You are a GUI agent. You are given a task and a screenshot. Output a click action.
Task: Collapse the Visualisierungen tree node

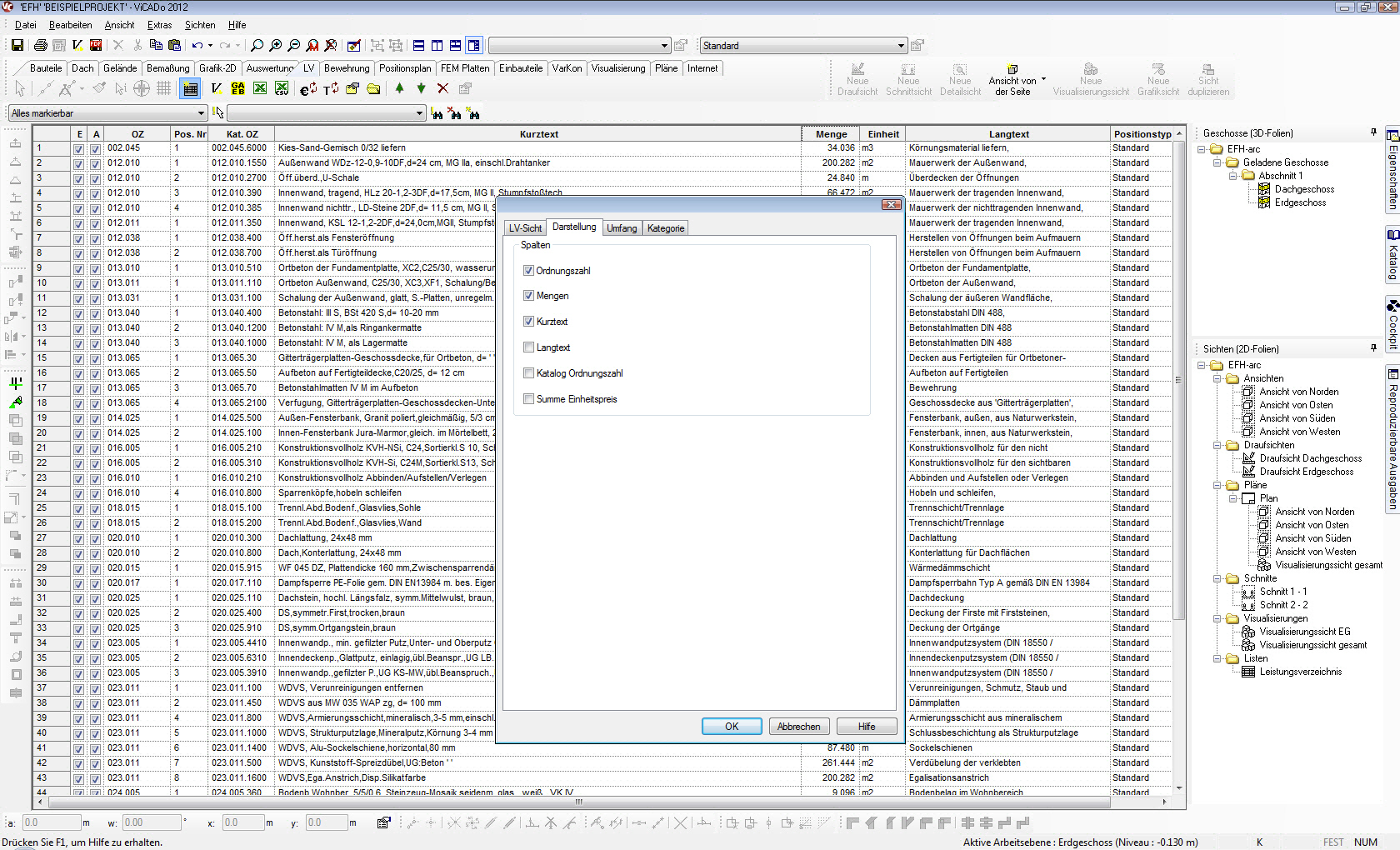pyautogui.click(x=1217, y=618)
